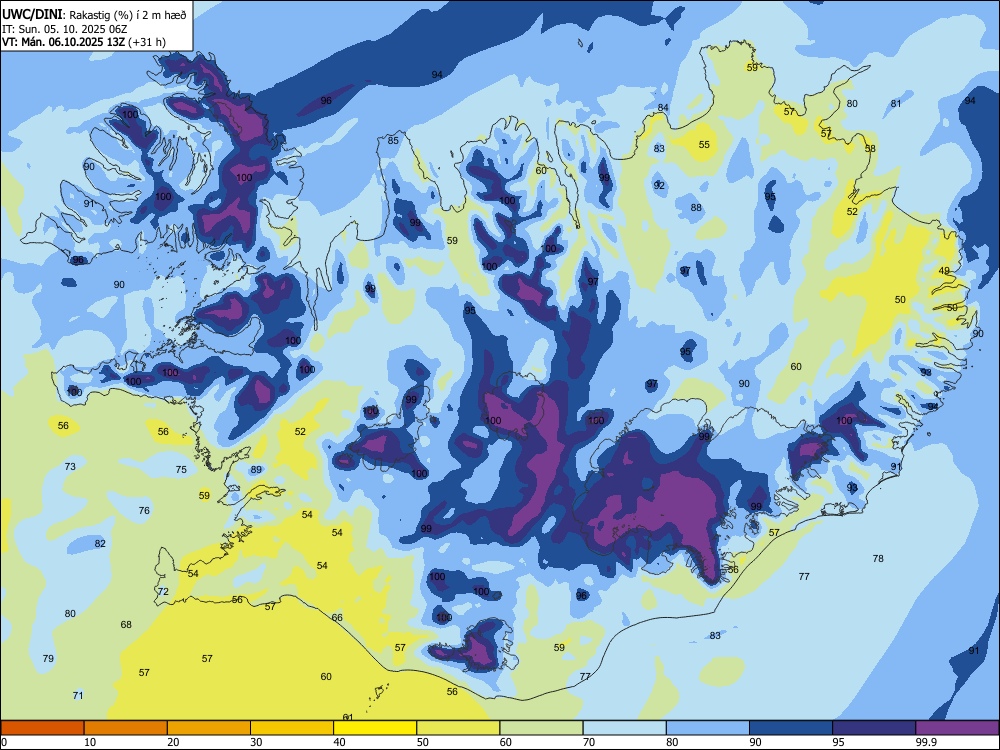This screenshot has width=1000, height=750.
Task: Click the humidity value 79 on the map
Action: click(48, 658)
